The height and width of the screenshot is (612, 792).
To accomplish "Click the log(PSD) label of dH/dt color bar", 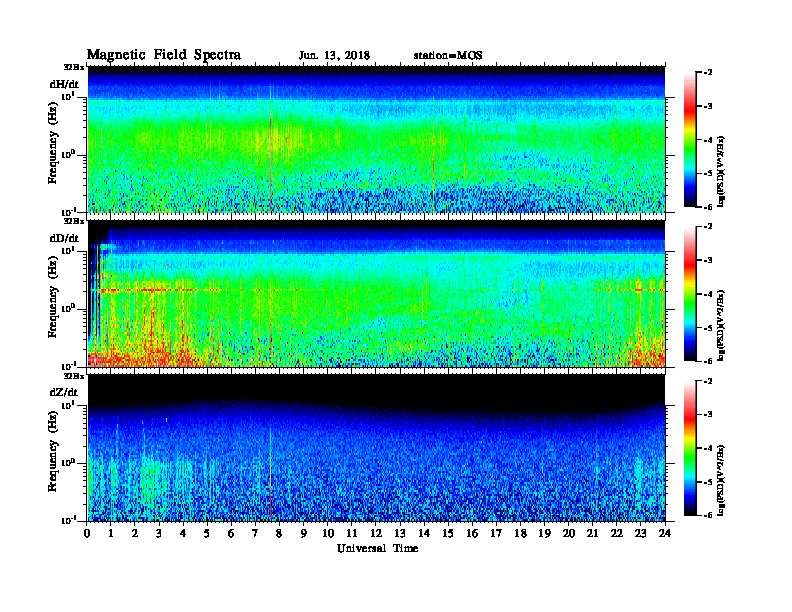I will click(721, 171).
